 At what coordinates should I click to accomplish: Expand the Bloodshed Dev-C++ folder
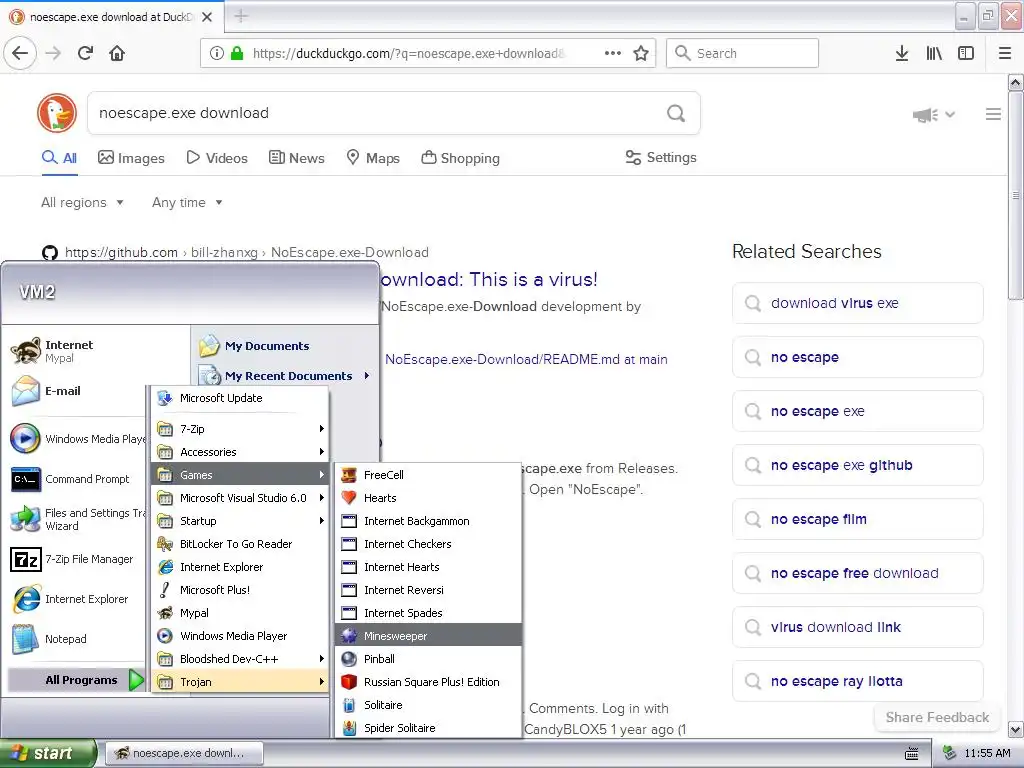(240, 658)
